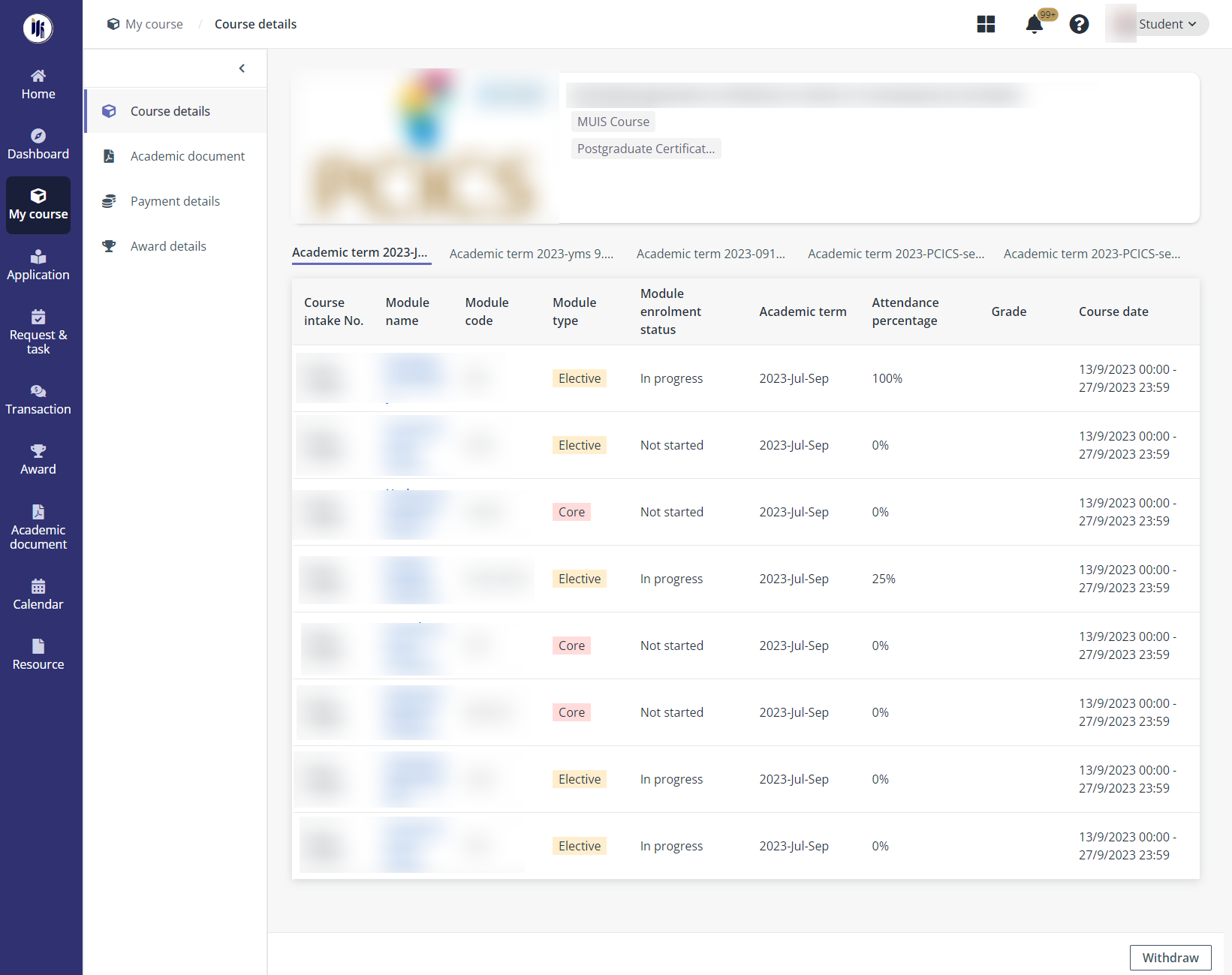Switch to Academic term 2023-091... tab

[x=711, y=254]
